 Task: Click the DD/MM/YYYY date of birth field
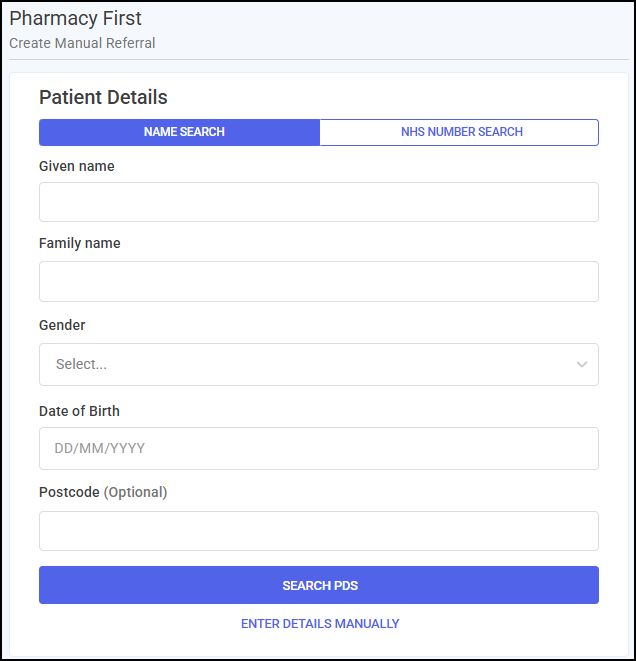point(319,448)
